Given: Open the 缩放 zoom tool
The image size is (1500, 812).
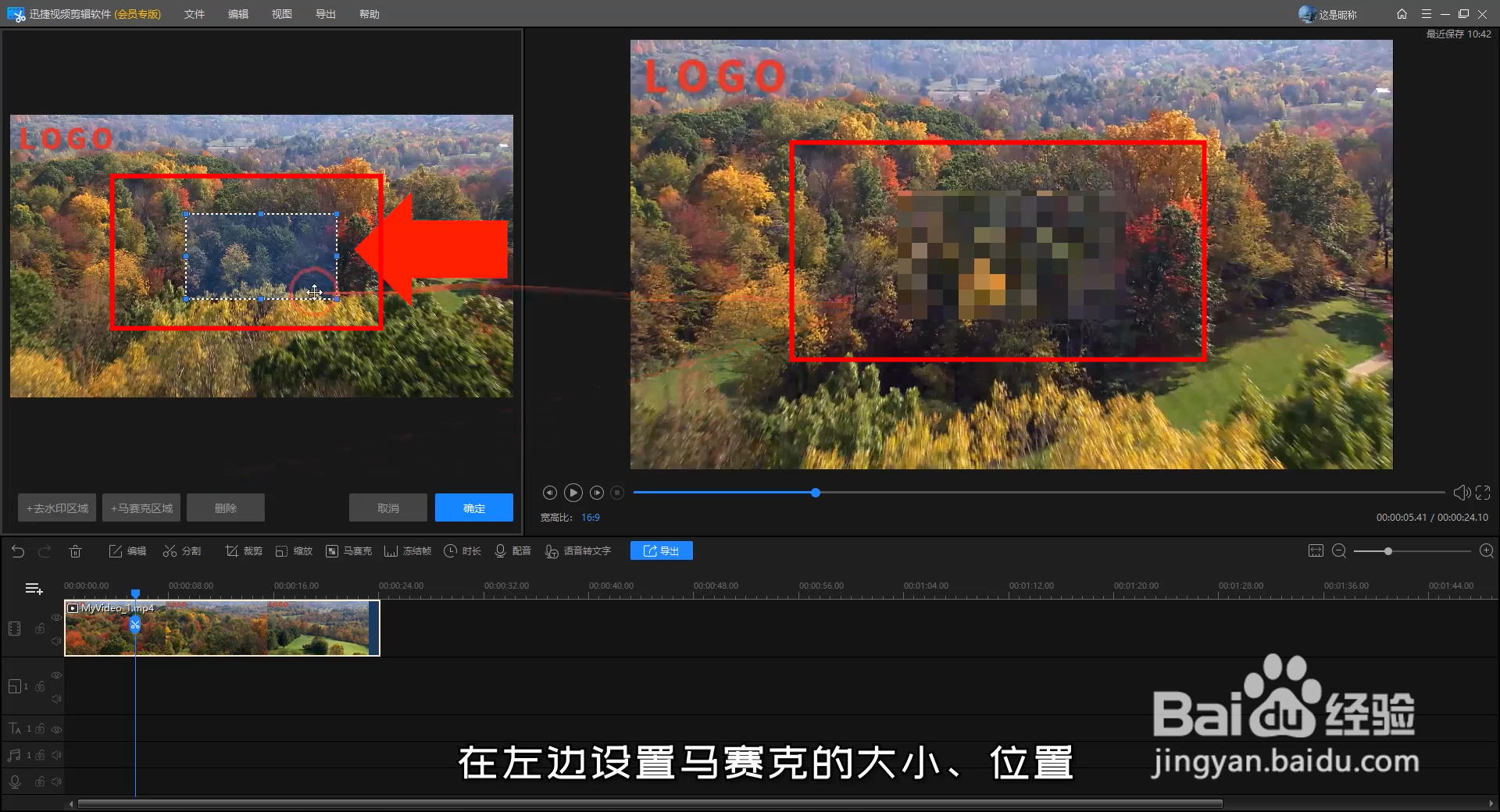Looking at the screenshot, I should (x=294, y=551).
